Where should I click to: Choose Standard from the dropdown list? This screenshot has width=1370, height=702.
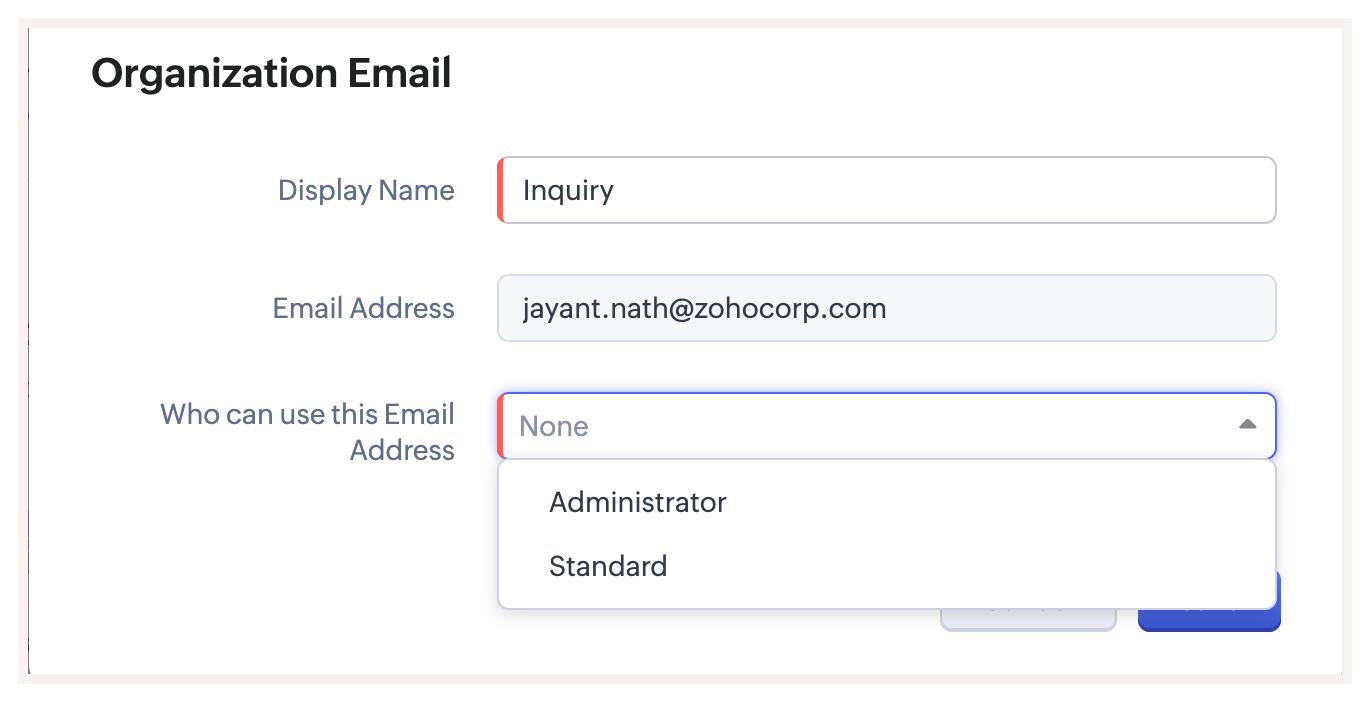[x=608, y=566]
